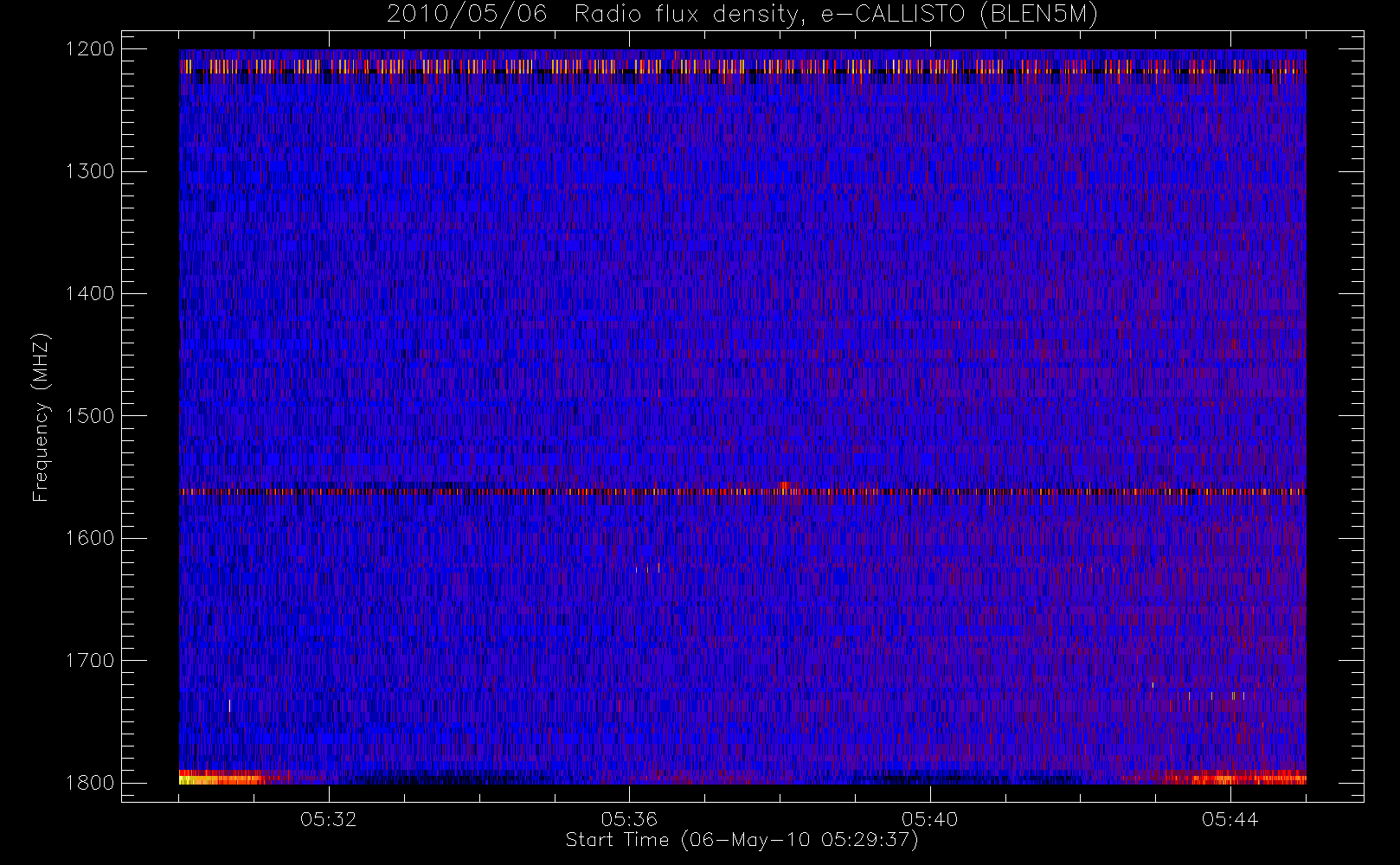Click the '1200' frequency axis label
1400x865 pixels.
point(90,49)
